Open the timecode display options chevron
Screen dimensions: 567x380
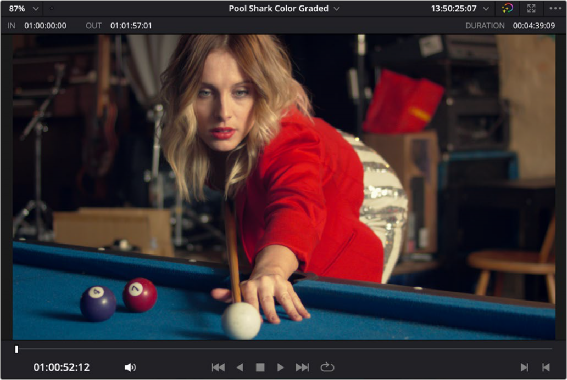pyautogui.click(x=486, y=9)
